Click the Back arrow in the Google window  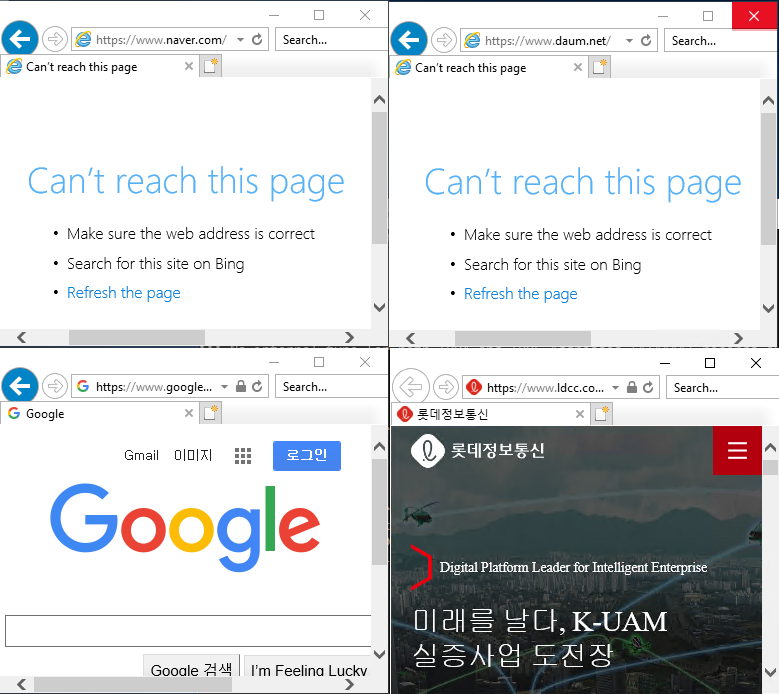20,385
